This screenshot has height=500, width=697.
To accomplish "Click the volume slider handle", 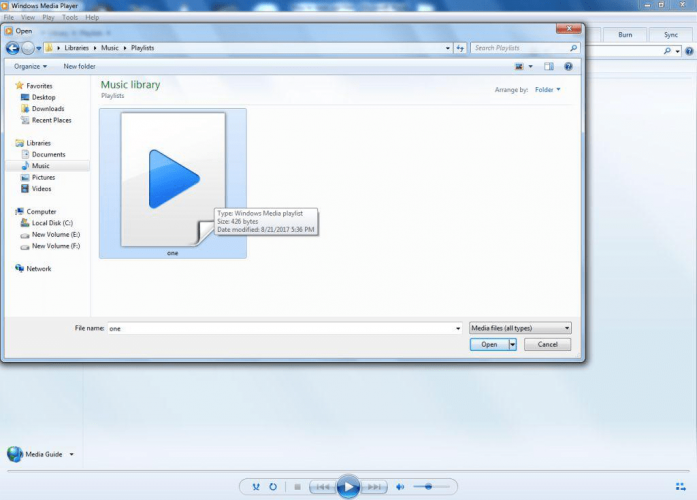I will (x=428, y=487).
